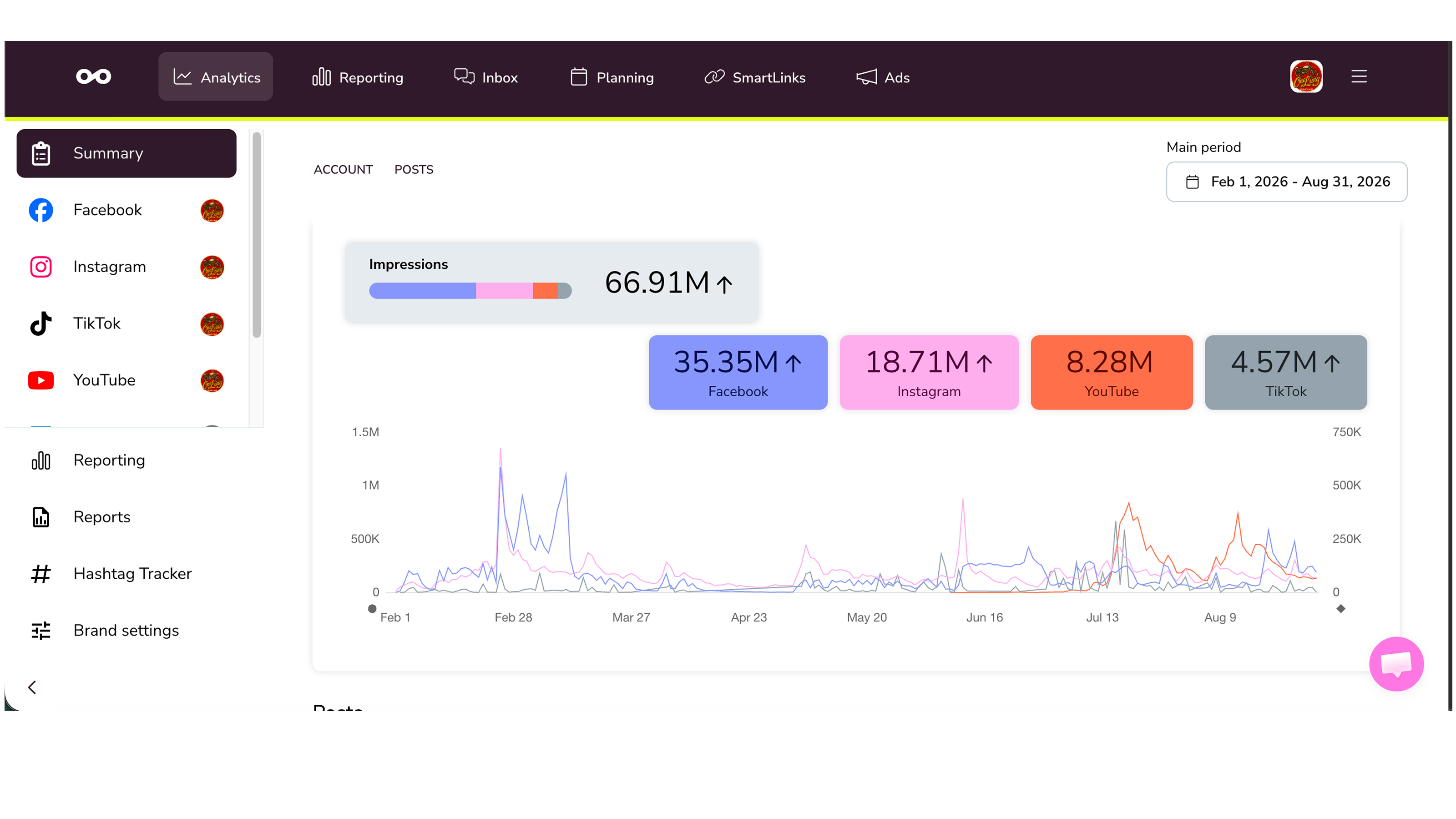1456x819 pixels.
Task: Collapse the sidebar with the left chevron
Action: tap(32, 688)
